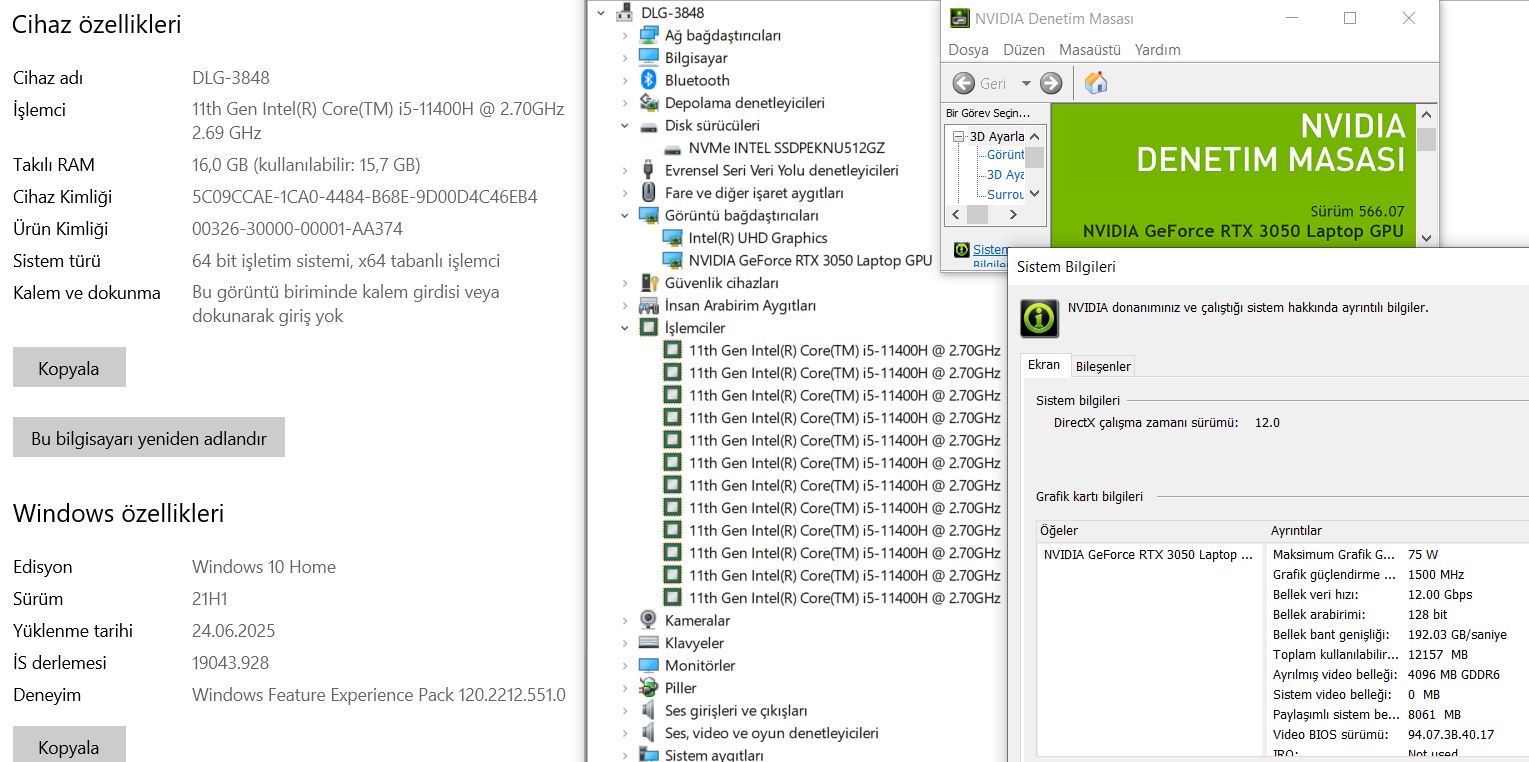
Task: Collapse the 3D Ayarları tree node in NVIDIA panel
Action: 958,136
